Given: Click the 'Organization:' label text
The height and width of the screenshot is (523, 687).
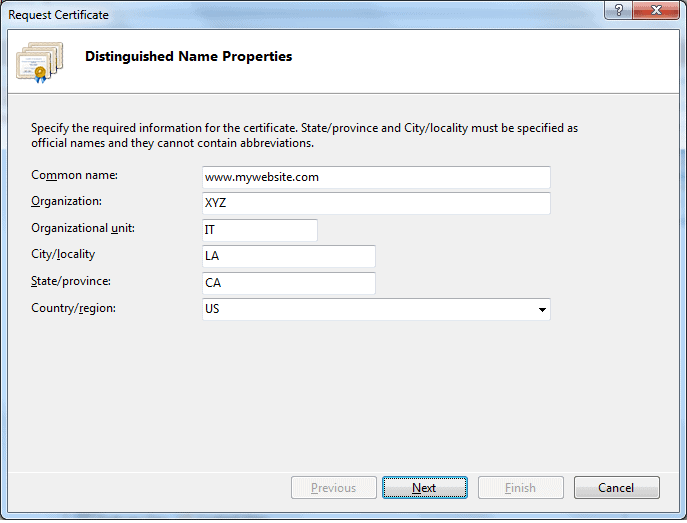Looking at the screenshot, I should click(67, 202).
